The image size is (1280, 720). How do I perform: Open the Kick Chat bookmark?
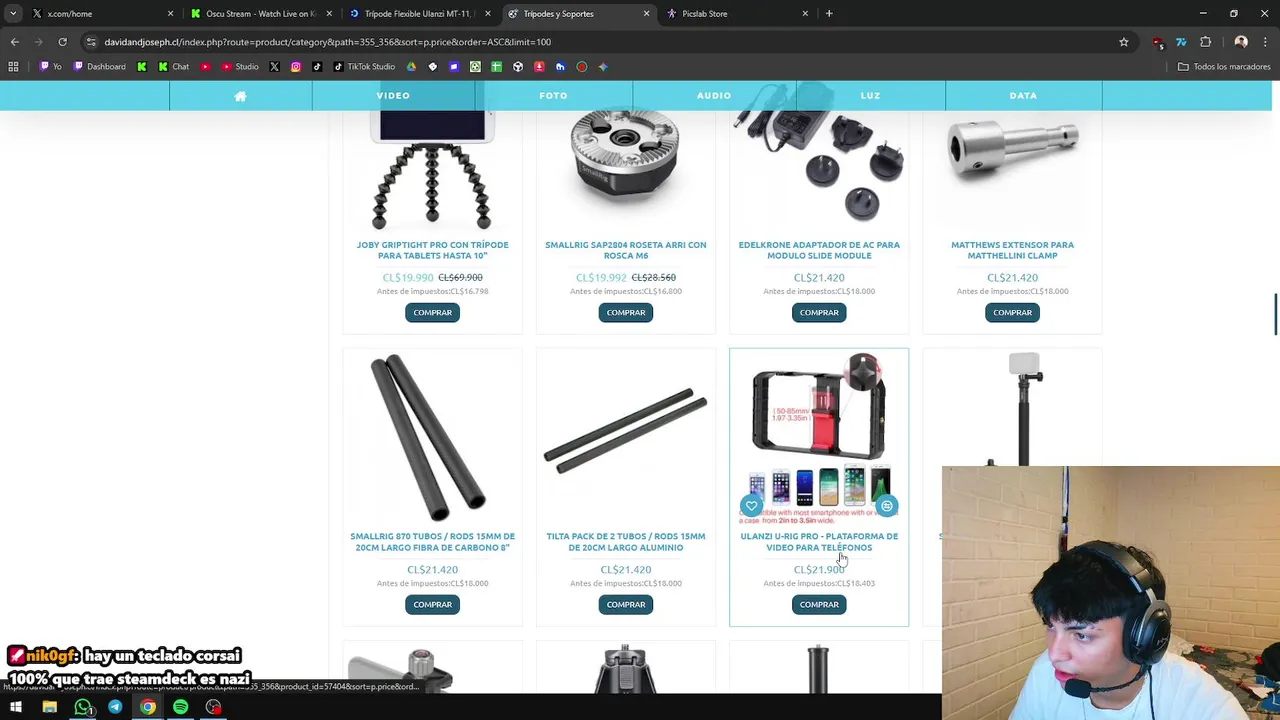coord(173,67)
